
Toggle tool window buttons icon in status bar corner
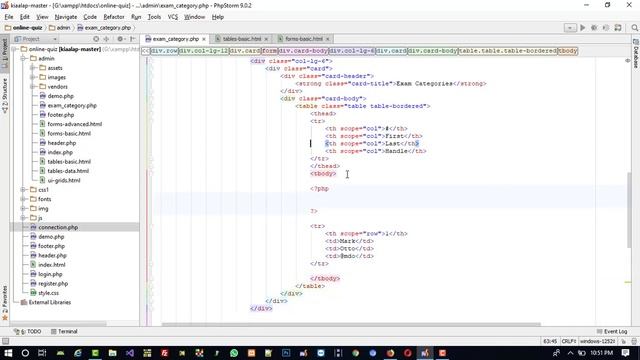(5, 342)
